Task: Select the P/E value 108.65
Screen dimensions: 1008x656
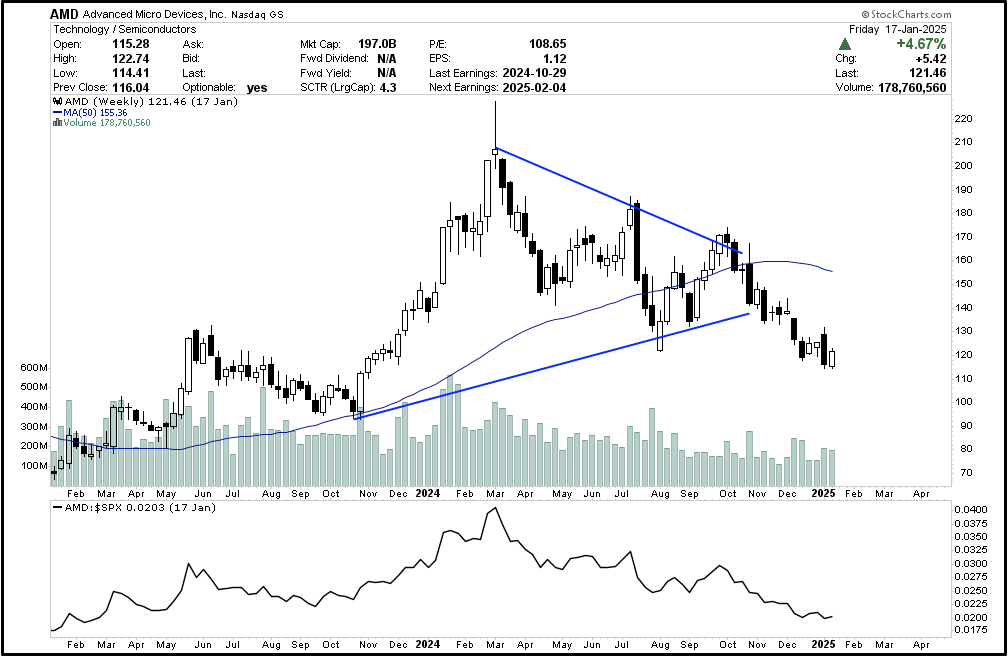Action: click(x=547, y=44)
